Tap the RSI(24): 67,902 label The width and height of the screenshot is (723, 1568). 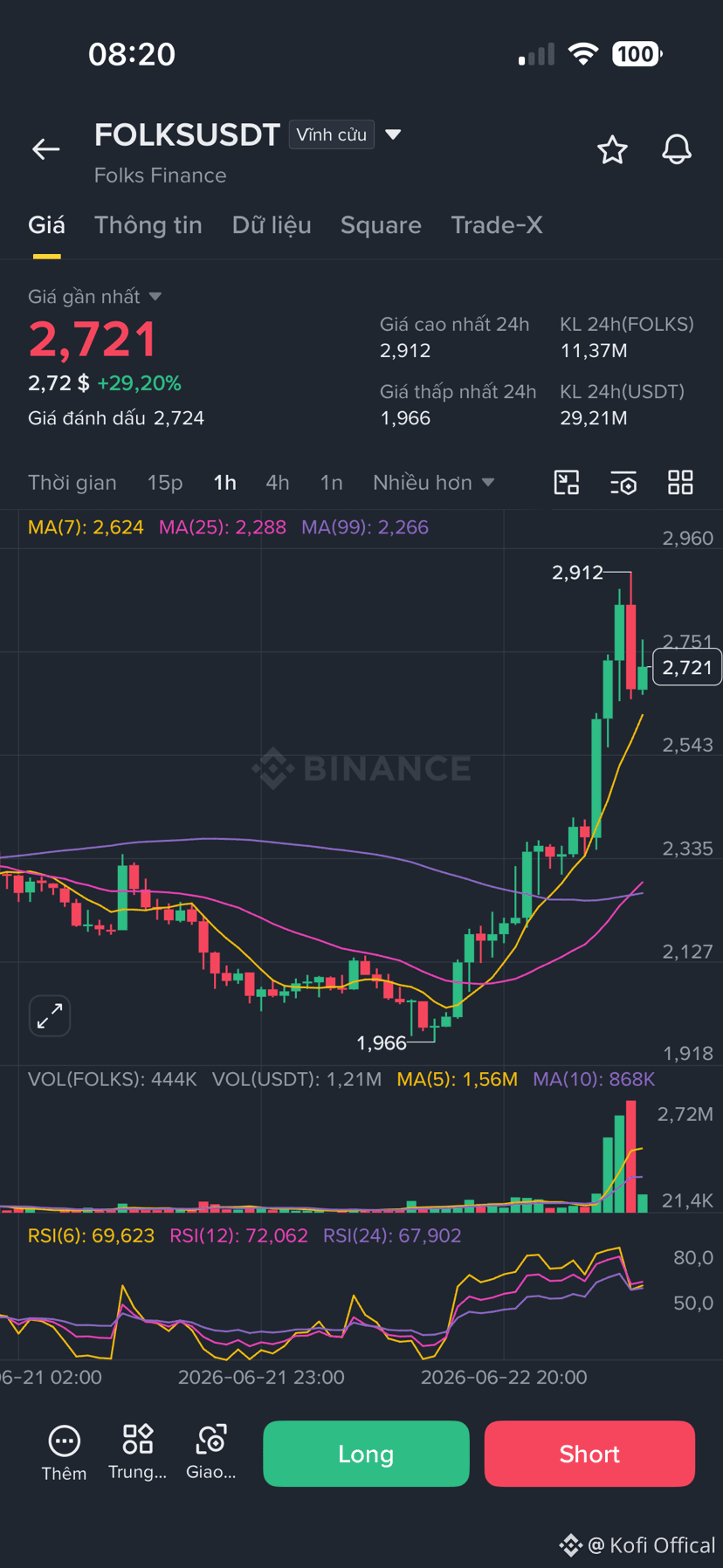pos(392,1235)
